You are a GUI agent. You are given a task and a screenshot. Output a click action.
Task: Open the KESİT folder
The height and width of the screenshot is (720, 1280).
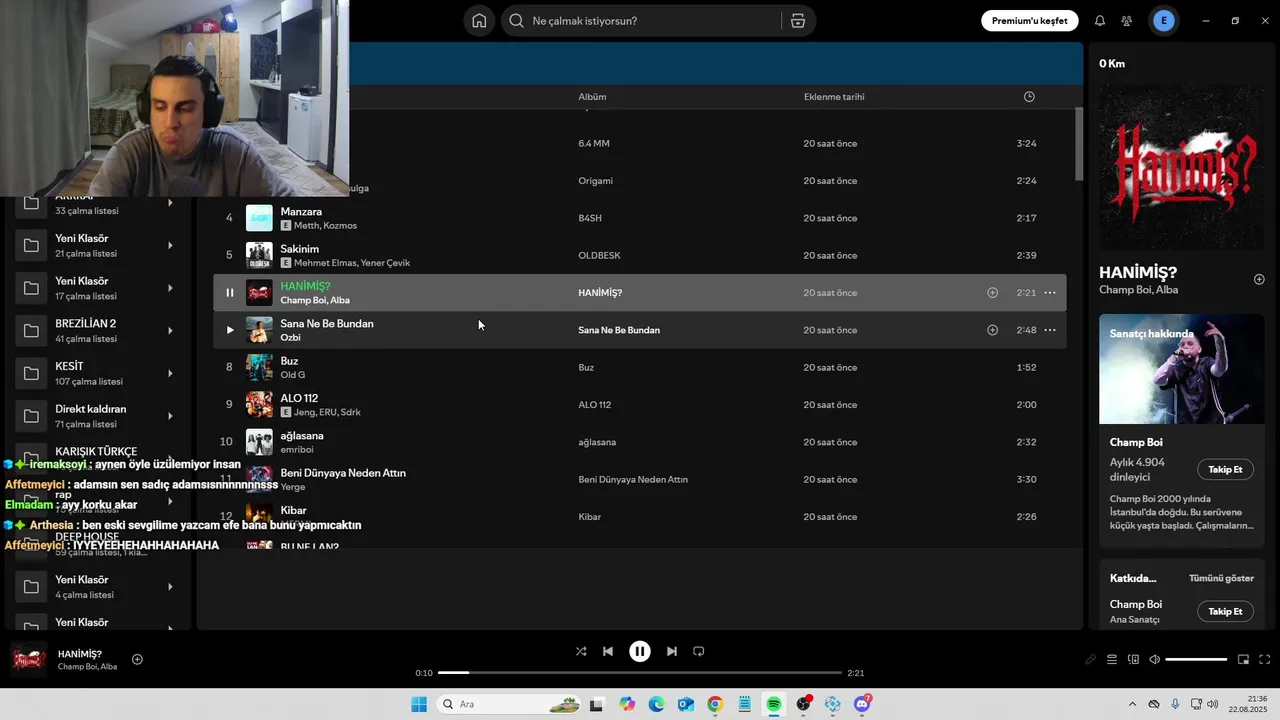pyautogui.click(x=97, y=373)
